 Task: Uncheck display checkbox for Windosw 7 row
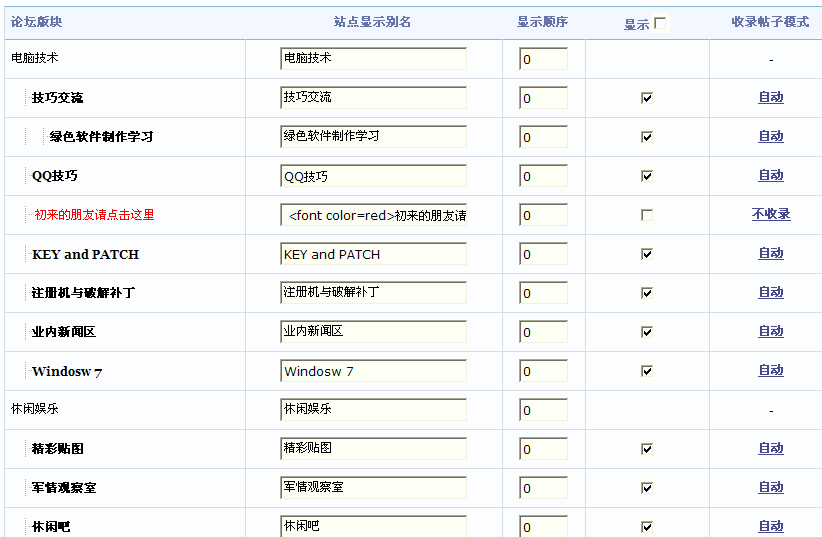pos(647,371)
